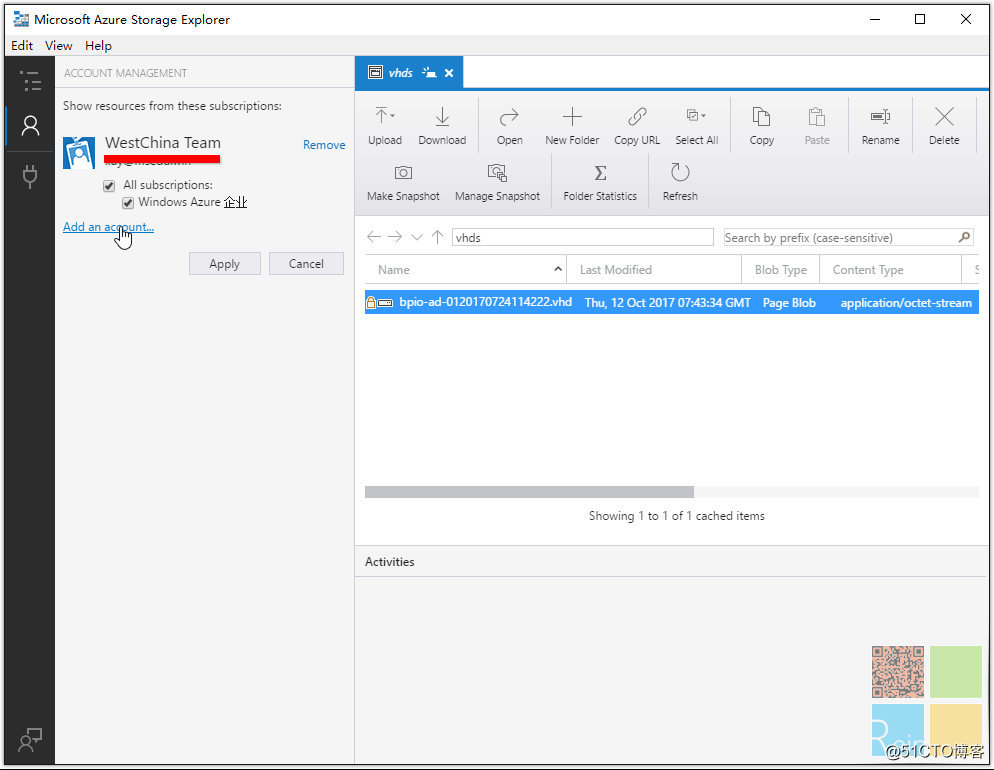The height and width of the screenshot is (770, 994).
Task: Select the bpio-ad-0120170724114222.vhd blob row
Action: pos(672,302)
